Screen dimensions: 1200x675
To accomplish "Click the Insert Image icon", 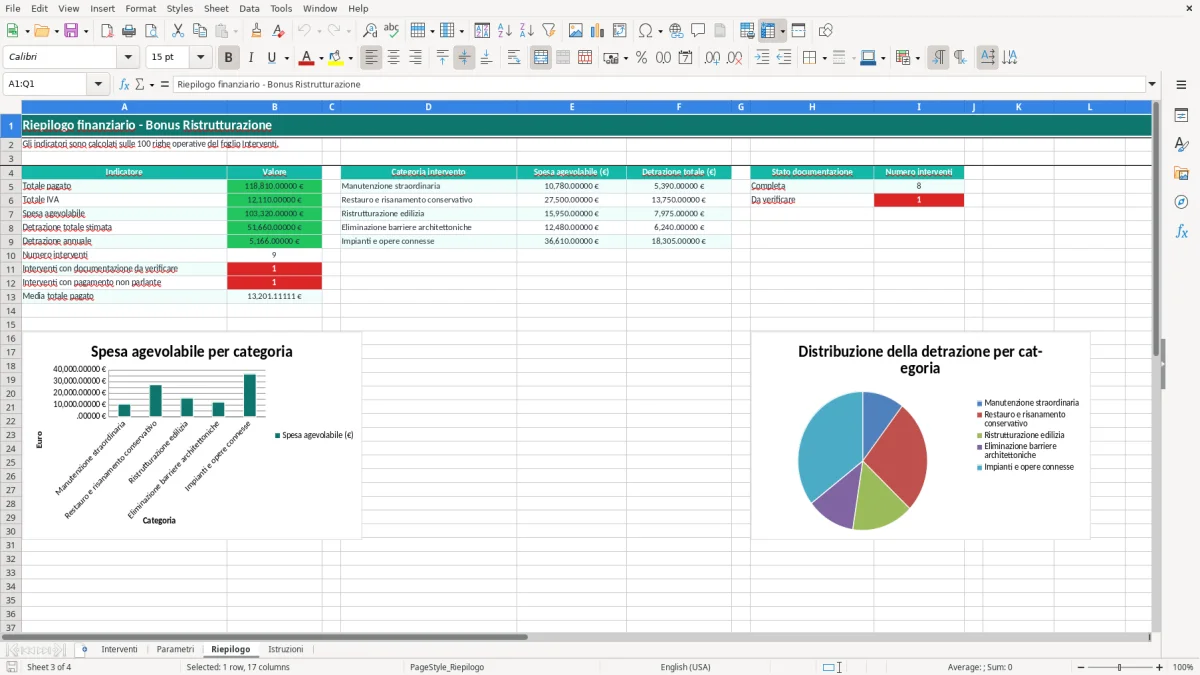I will point(576,31).
